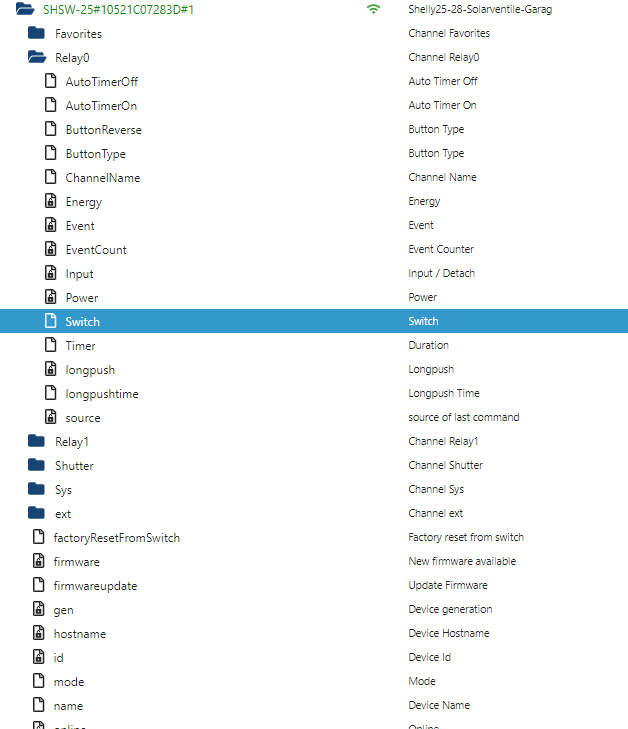Image resolution: width=628 pixels, height=729 pixels.
Task: Select the EventCount state
Action: coord(96,250)
